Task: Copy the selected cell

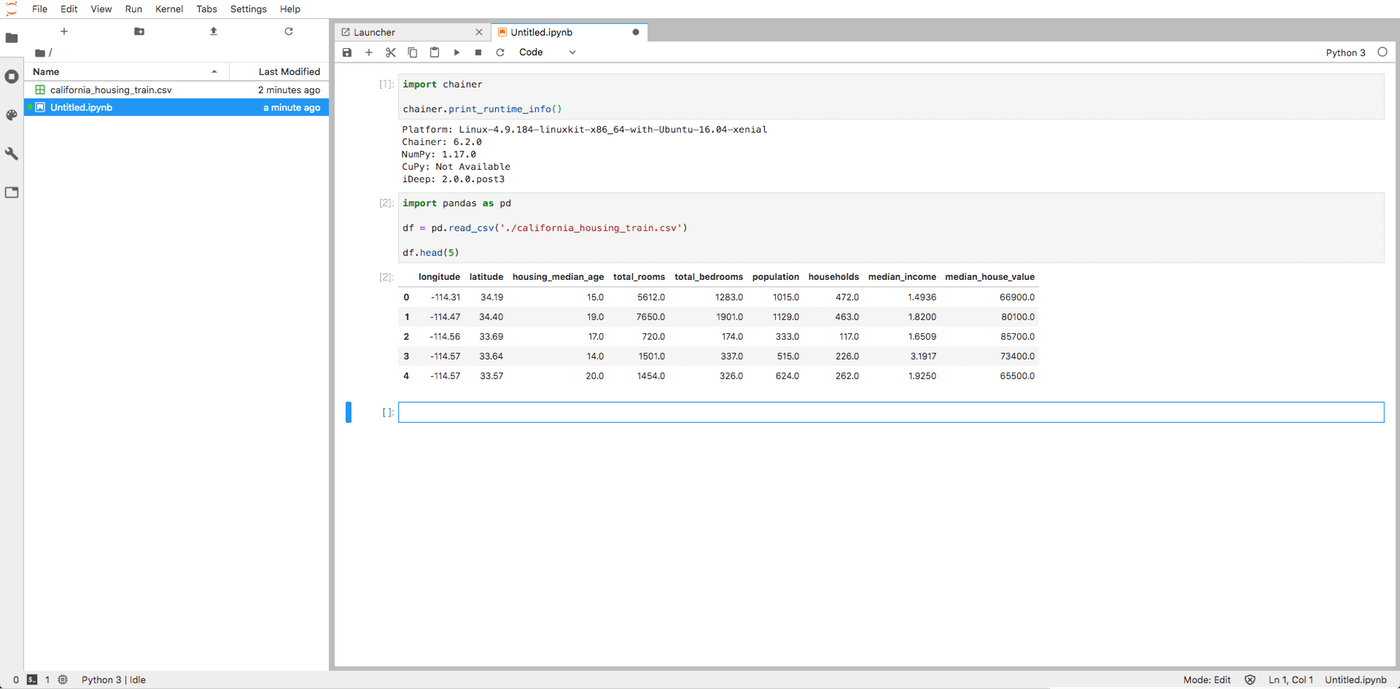Action: coord(412,52)
